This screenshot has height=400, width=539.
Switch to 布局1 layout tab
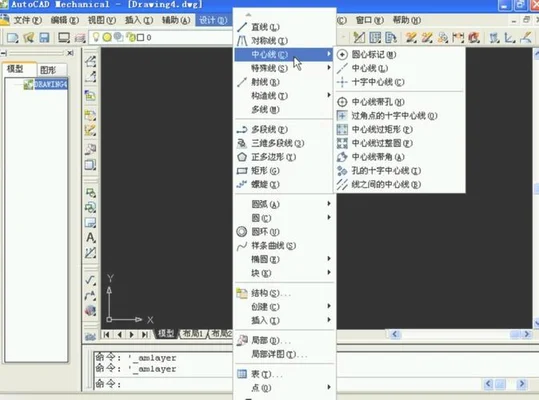pyautogui.click(x=194, y=333)
